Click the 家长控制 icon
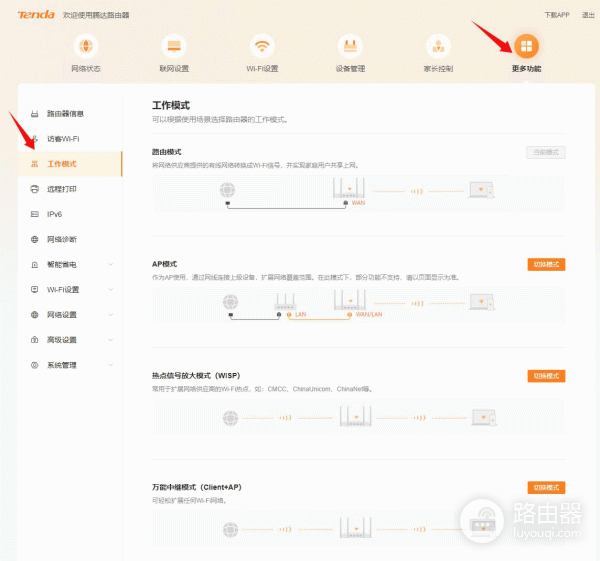 click(x=438, y=47)
